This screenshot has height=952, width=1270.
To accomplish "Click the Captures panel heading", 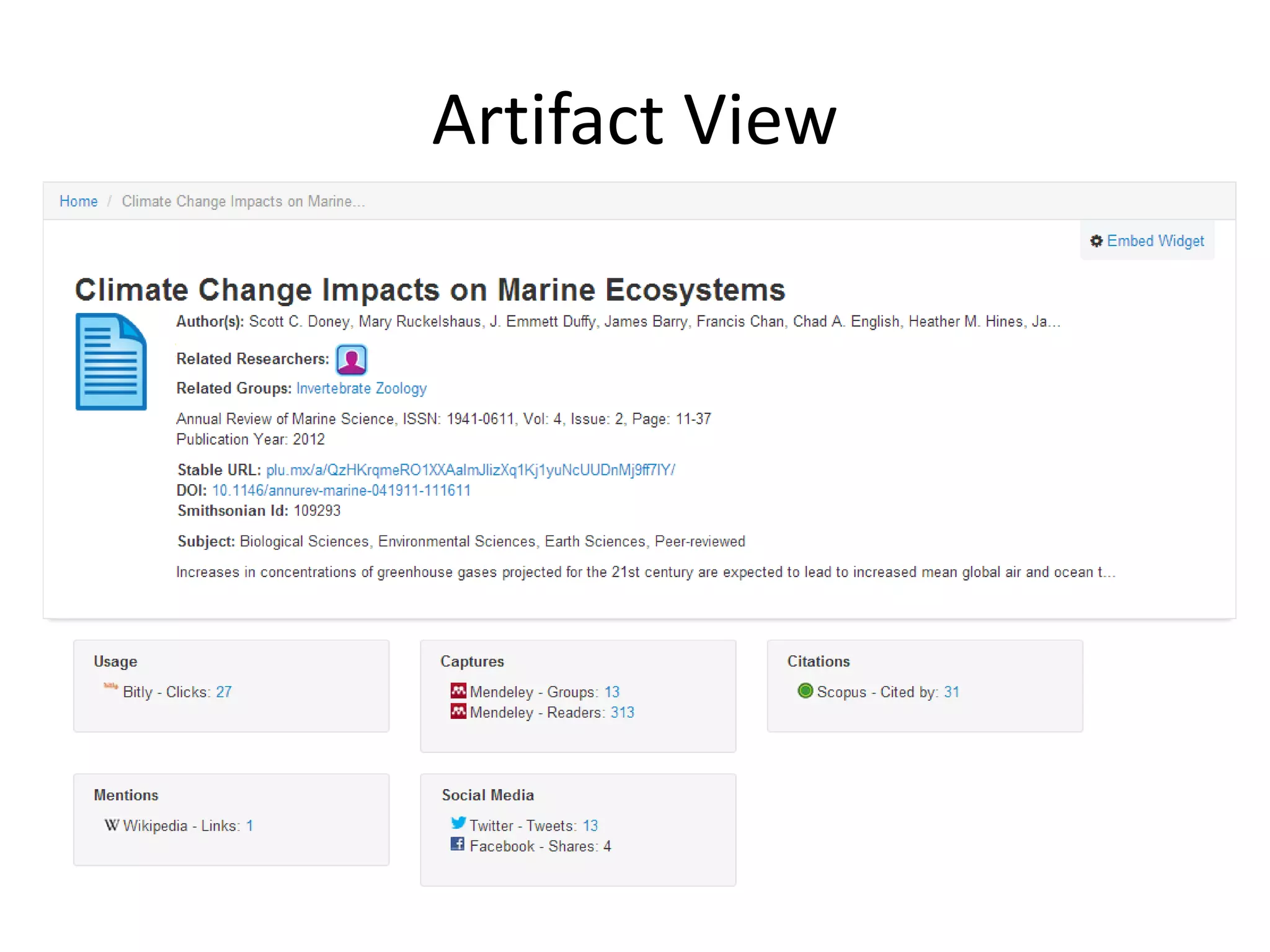I will (x=473, y=662).
